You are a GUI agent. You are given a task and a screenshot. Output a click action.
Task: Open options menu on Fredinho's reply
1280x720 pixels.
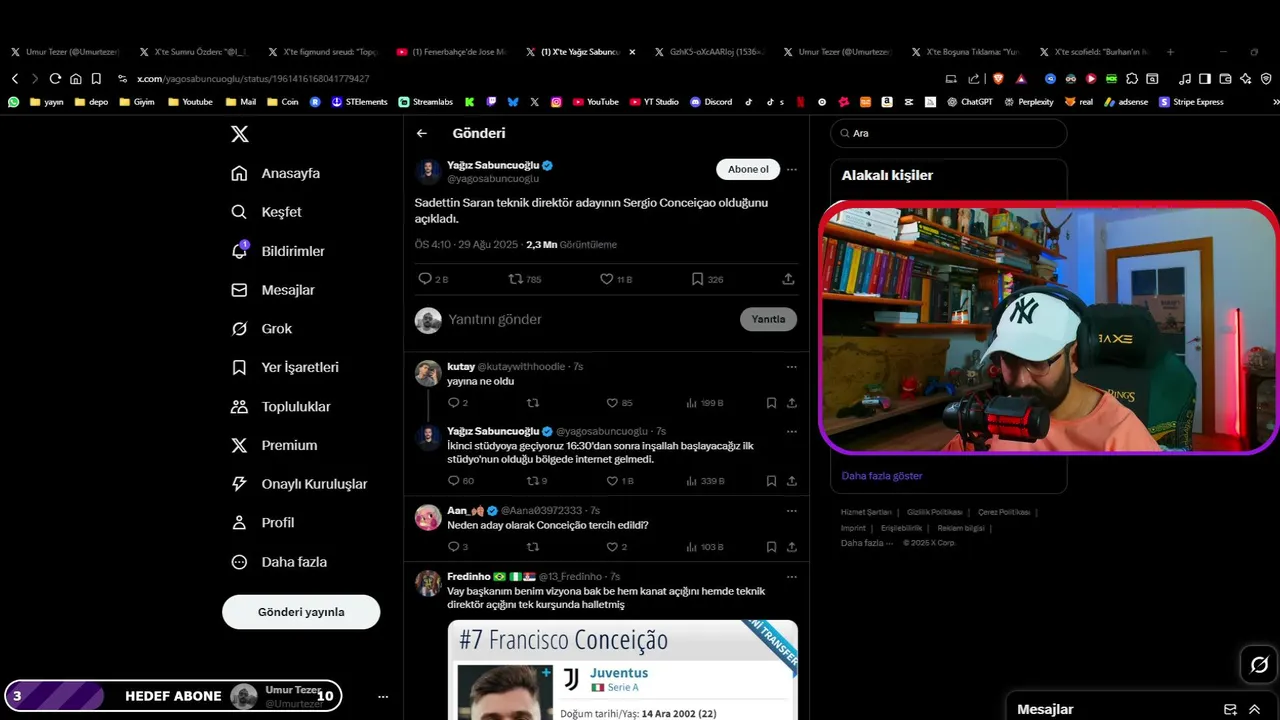tap(791, 577)
